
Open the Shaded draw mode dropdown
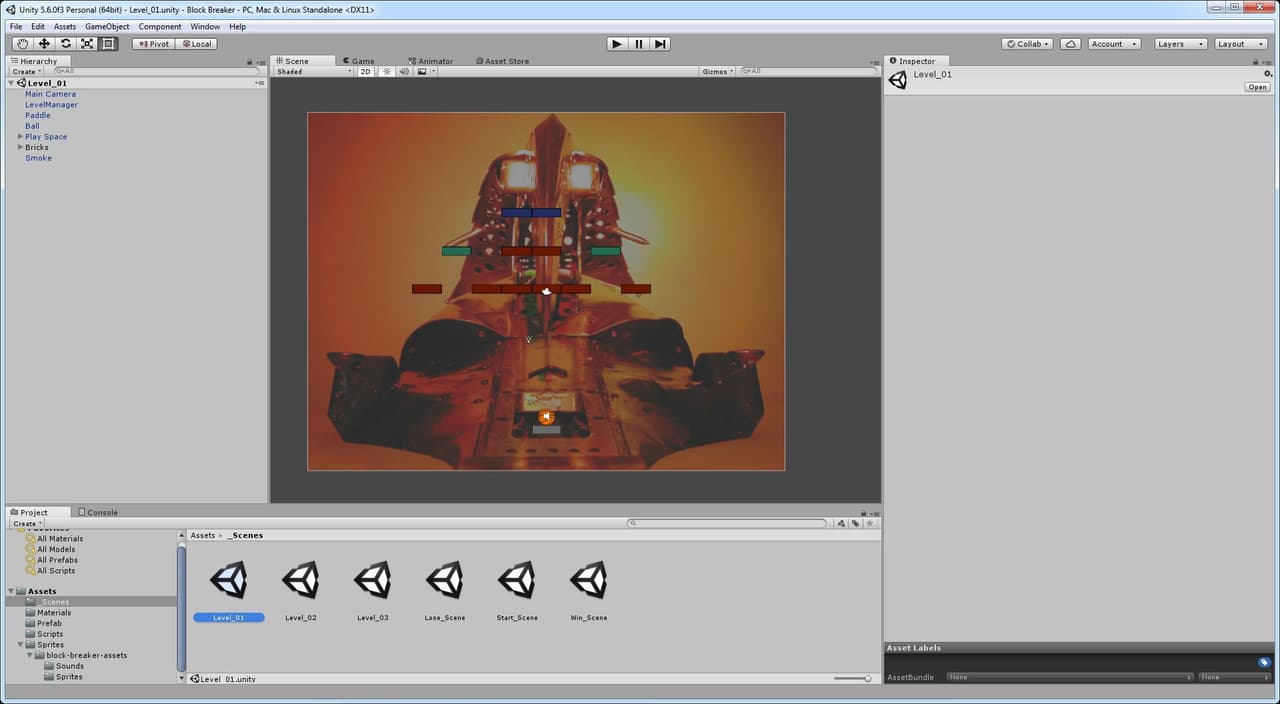[314, 72]
